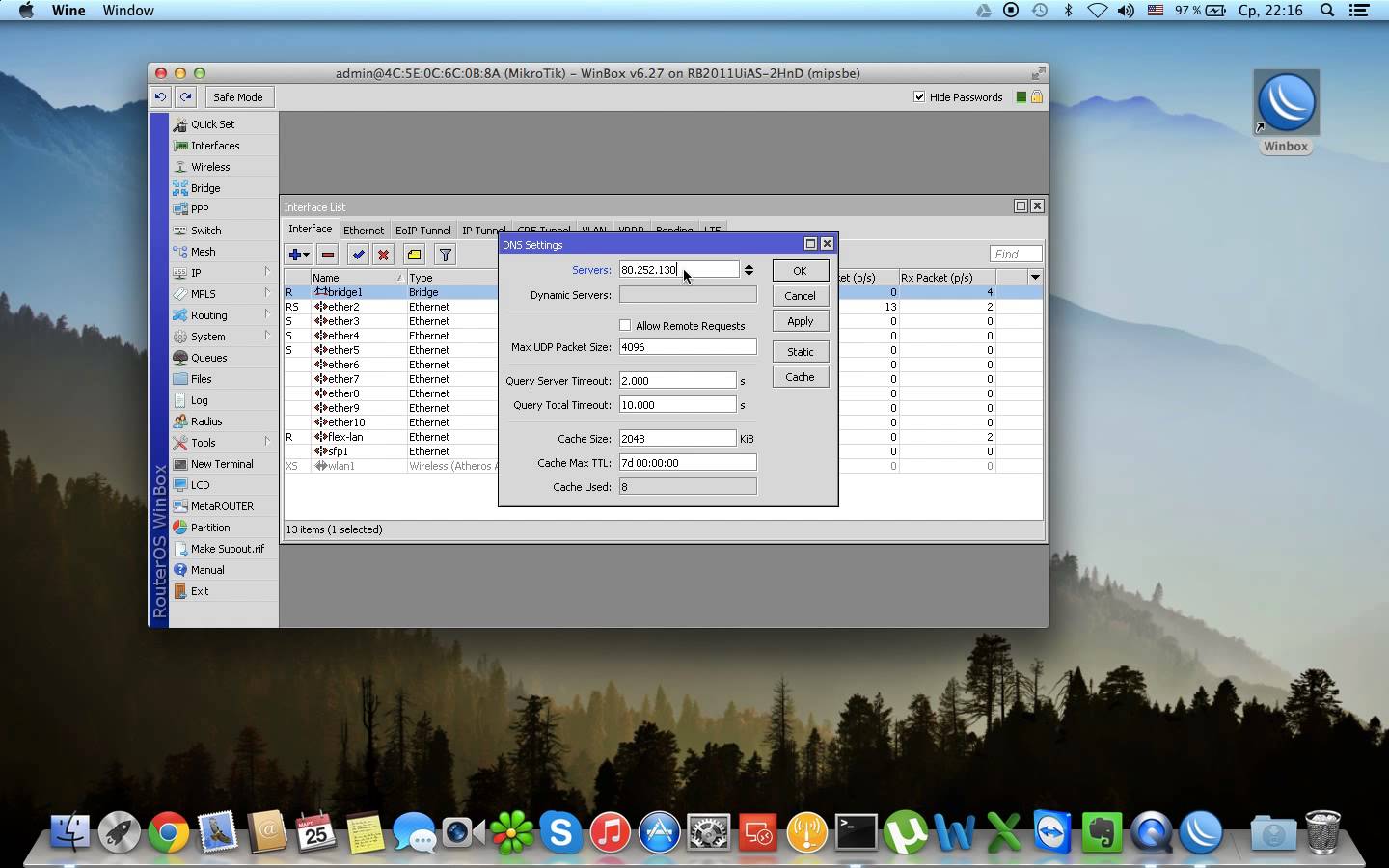The image size is (1389, 868).
Task: Toggle the Hide Passwords checkbox
Action: (x=919, y=96)
